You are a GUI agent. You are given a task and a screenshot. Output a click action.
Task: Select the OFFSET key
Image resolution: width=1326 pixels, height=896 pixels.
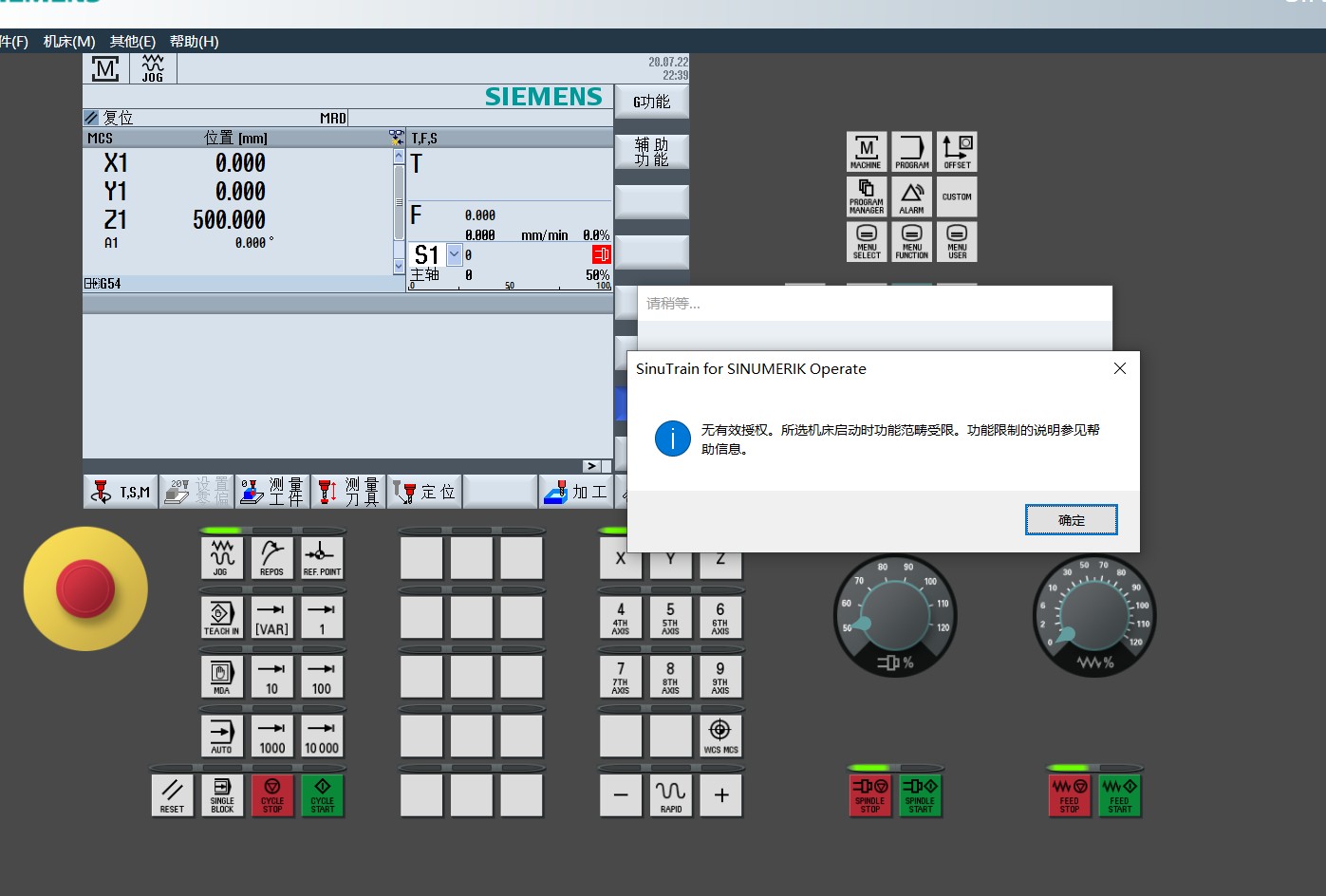coord(957,152)
